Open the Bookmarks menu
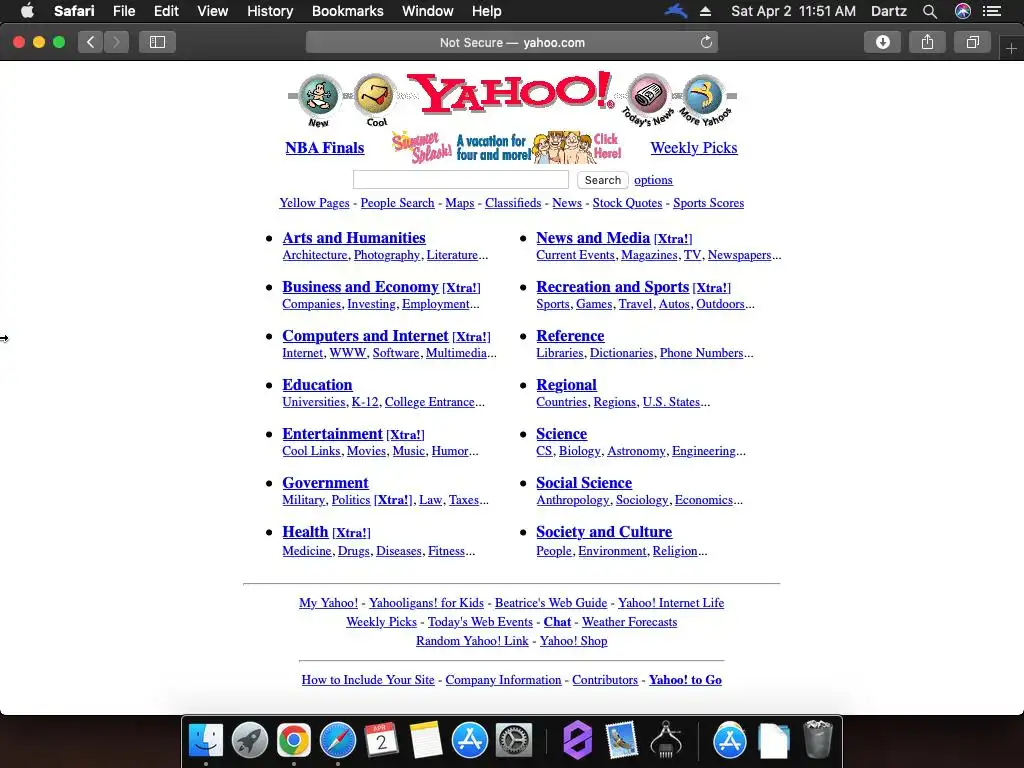1024x768 pixels. 347,11
